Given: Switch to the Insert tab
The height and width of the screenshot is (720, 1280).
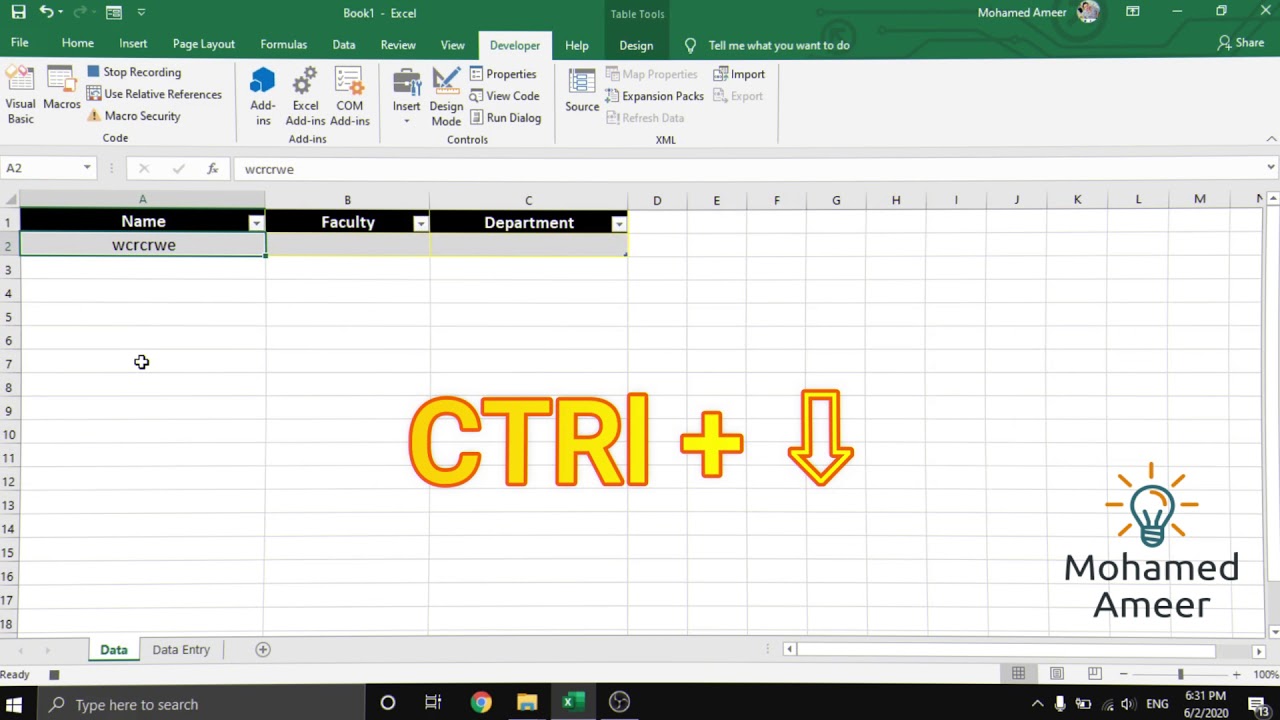Looking at the screenshot, I should [x=133, y=44].
